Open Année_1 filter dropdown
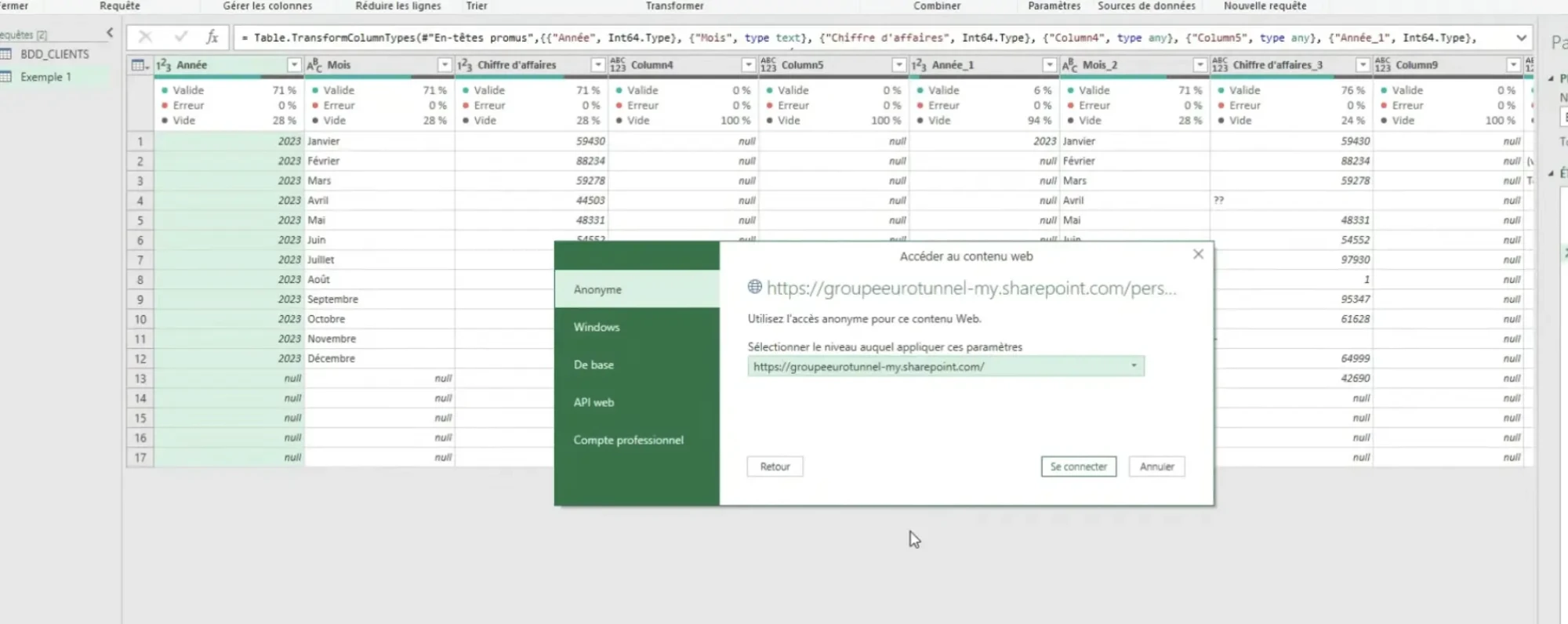 pos(1050,65)
